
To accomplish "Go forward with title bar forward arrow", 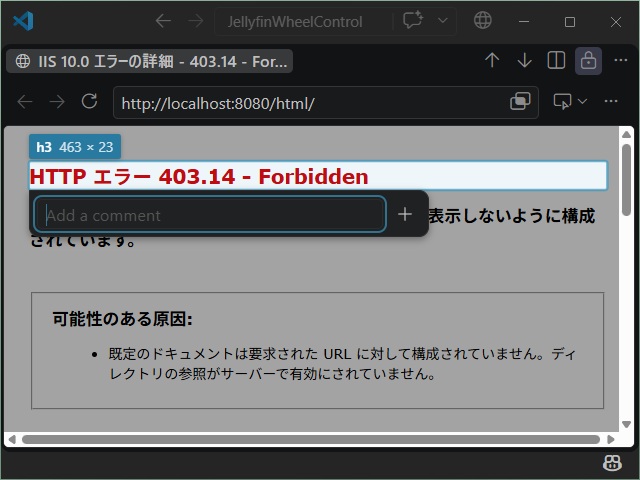I will tap(196, 21).
